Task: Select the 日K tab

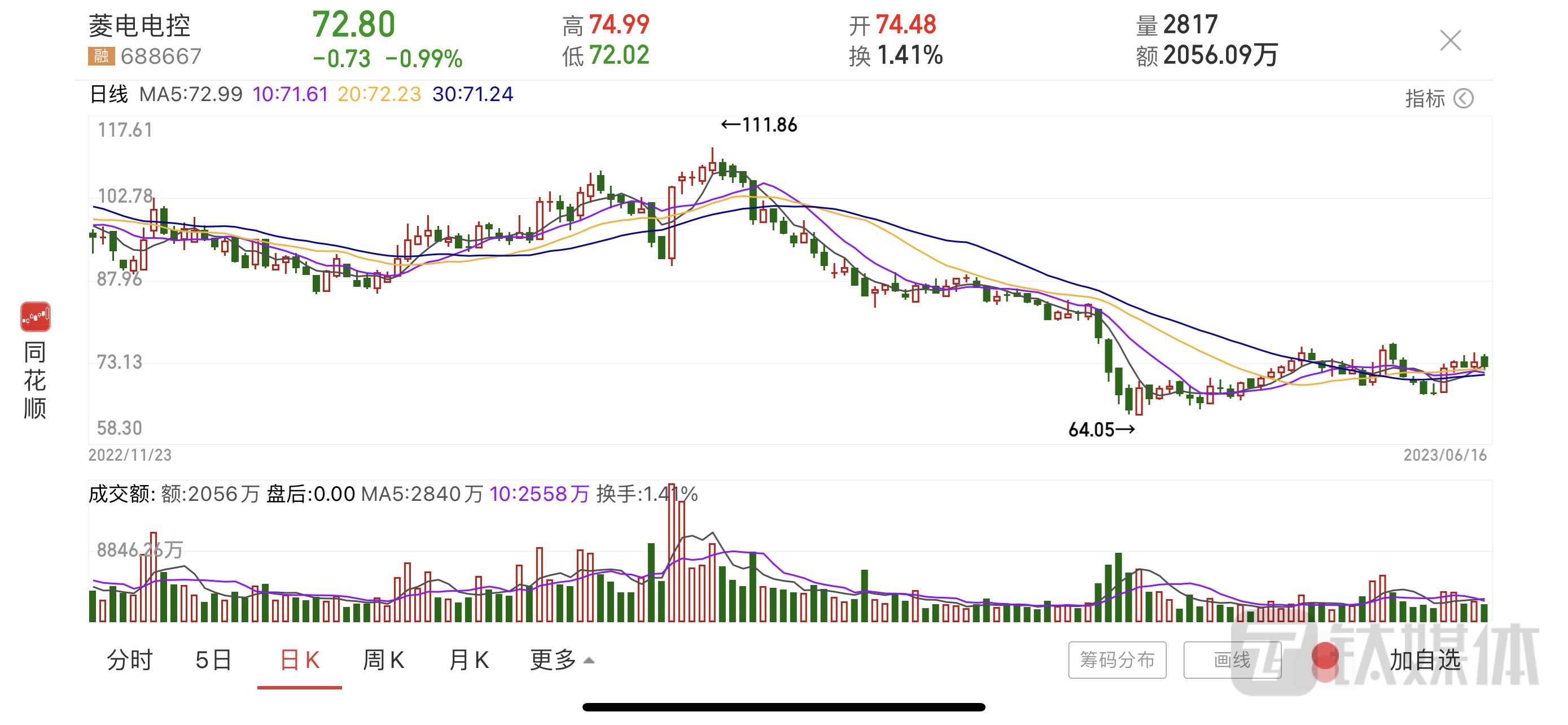Action: coord(300,660)
